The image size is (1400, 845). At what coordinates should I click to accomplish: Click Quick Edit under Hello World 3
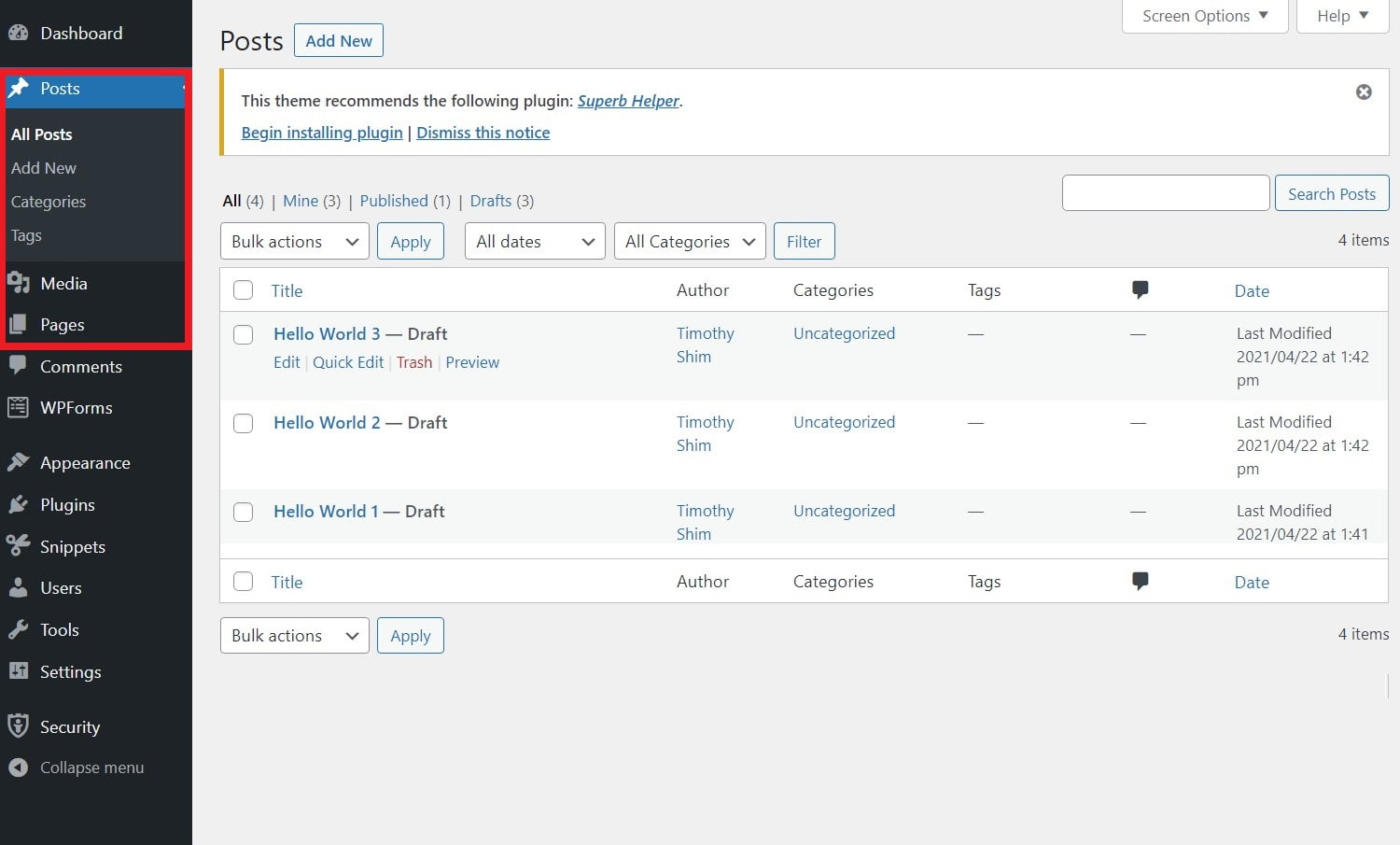pos(348,362)
